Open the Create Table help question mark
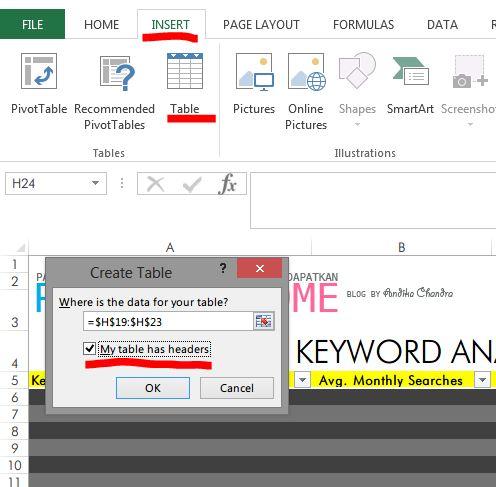Viewport: 496px width, 487px height. tap(223, 268)
